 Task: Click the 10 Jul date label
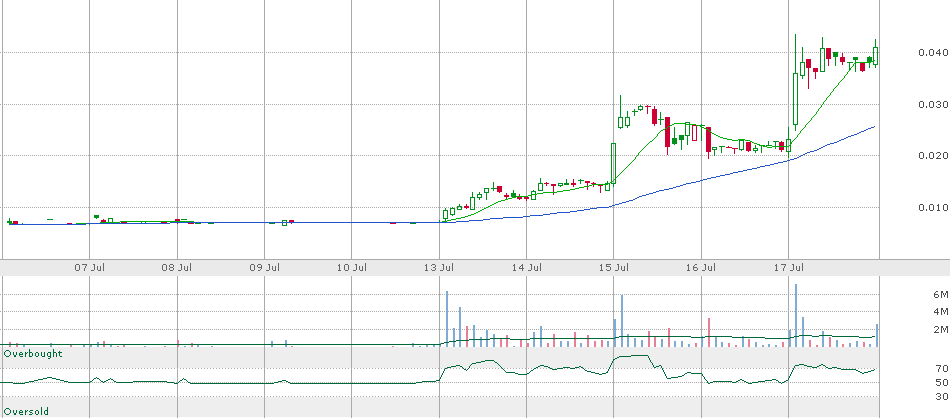353,267
